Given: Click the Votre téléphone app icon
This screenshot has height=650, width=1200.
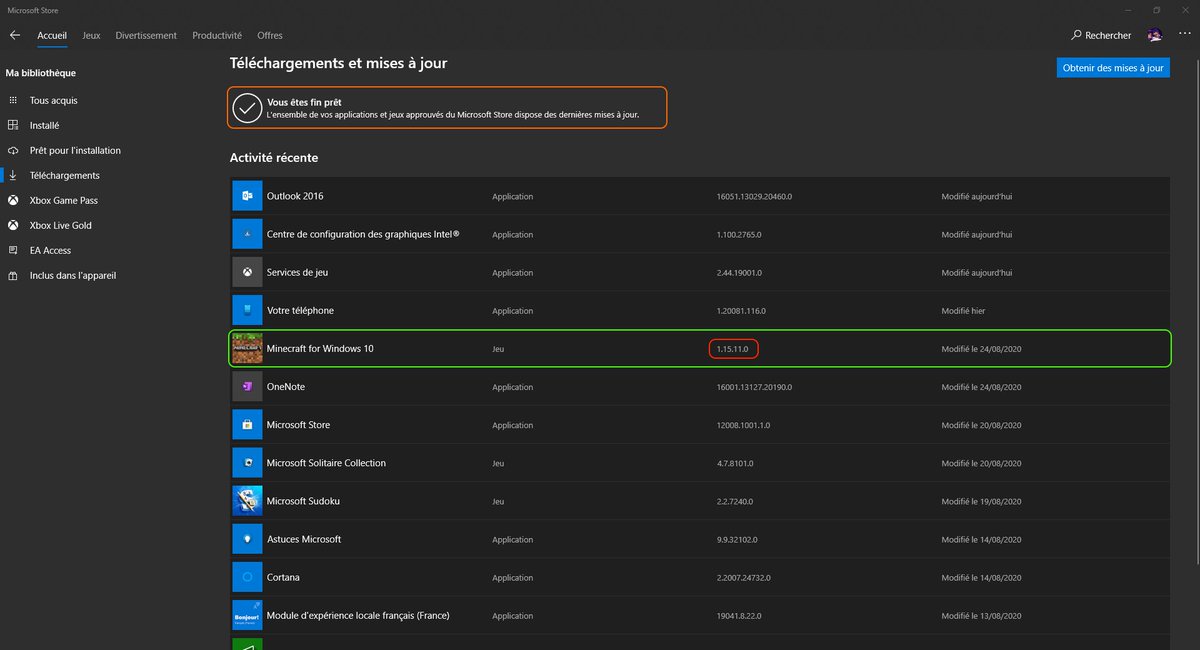Looking at the screenshot, I should tap(247, 310).
